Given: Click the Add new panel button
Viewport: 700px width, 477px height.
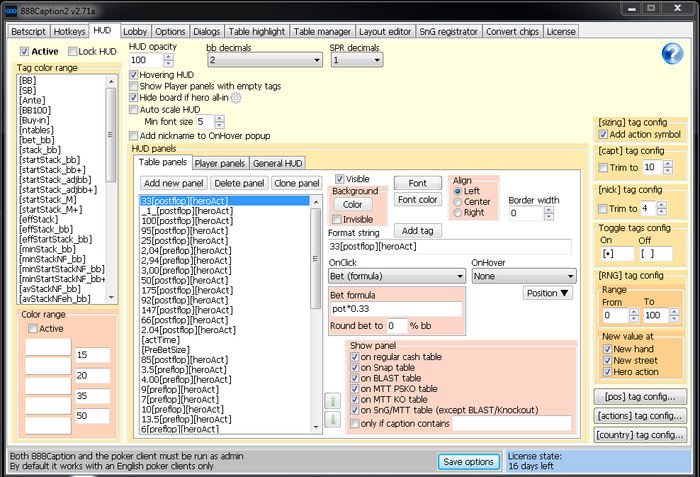Looking at the screenshot, I should (x=174, y=183).
